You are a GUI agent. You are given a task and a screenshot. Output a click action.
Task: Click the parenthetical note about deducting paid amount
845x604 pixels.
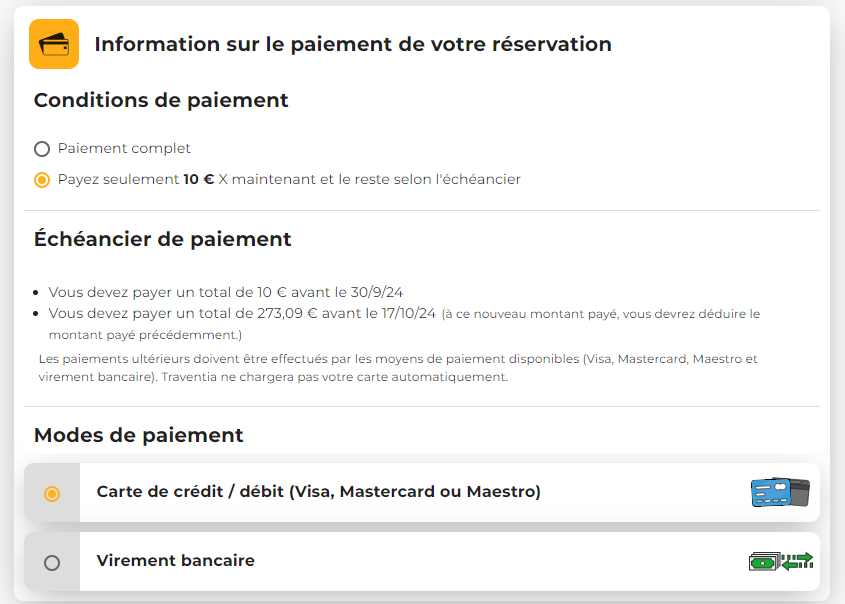[x=600, y=314]
